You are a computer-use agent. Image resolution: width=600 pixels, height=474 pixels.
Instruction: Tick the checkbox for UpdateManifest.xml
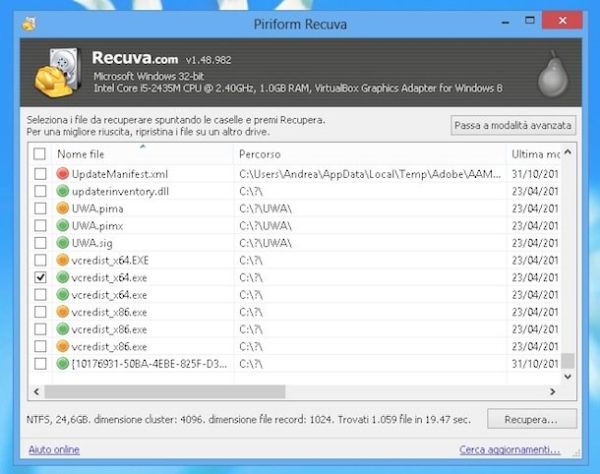point(40,174)
